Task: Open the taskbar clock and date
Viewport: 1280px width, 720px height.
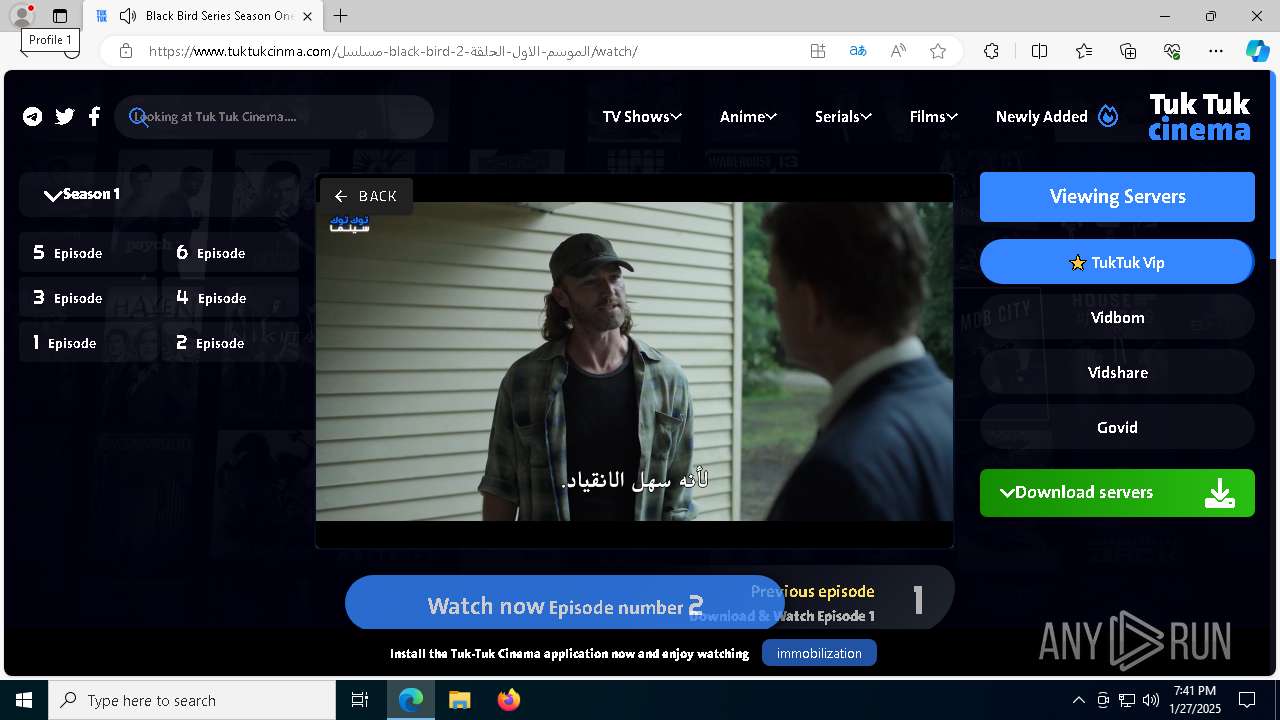Action: pyautogui.click(x=1195, y=700)
